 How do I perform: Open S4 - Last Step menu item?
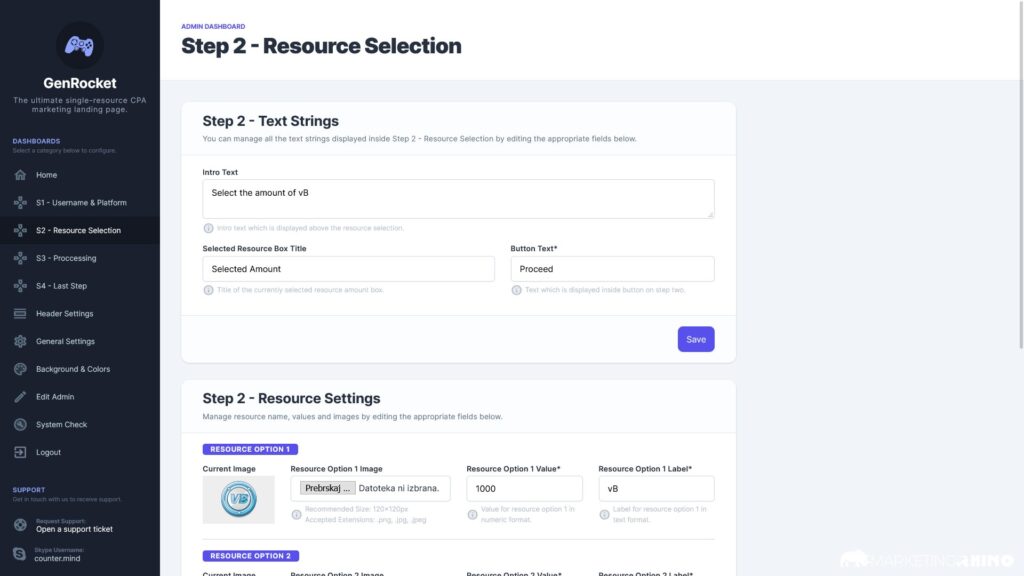(61, 286)
